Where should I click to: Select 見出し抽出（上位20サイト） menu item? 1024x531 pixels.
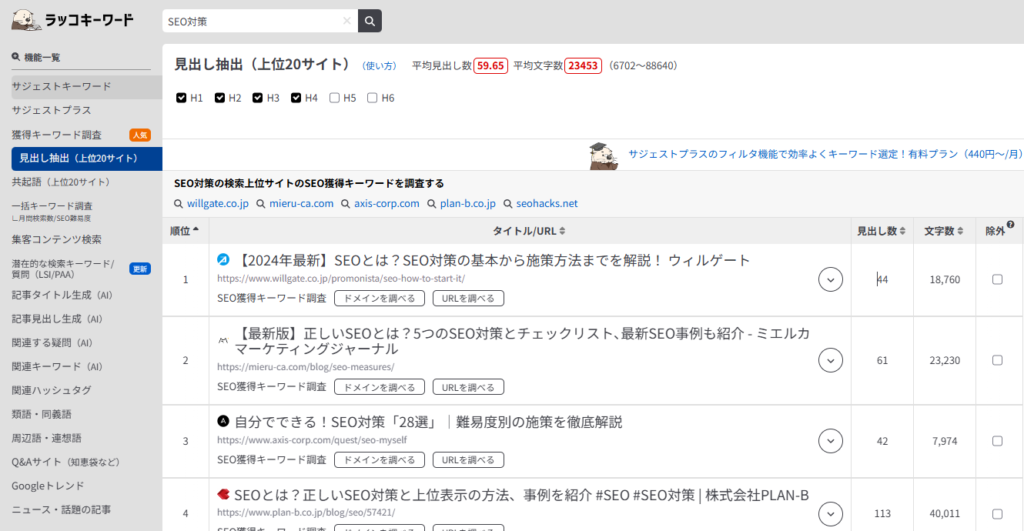click(x=86, y=159)
